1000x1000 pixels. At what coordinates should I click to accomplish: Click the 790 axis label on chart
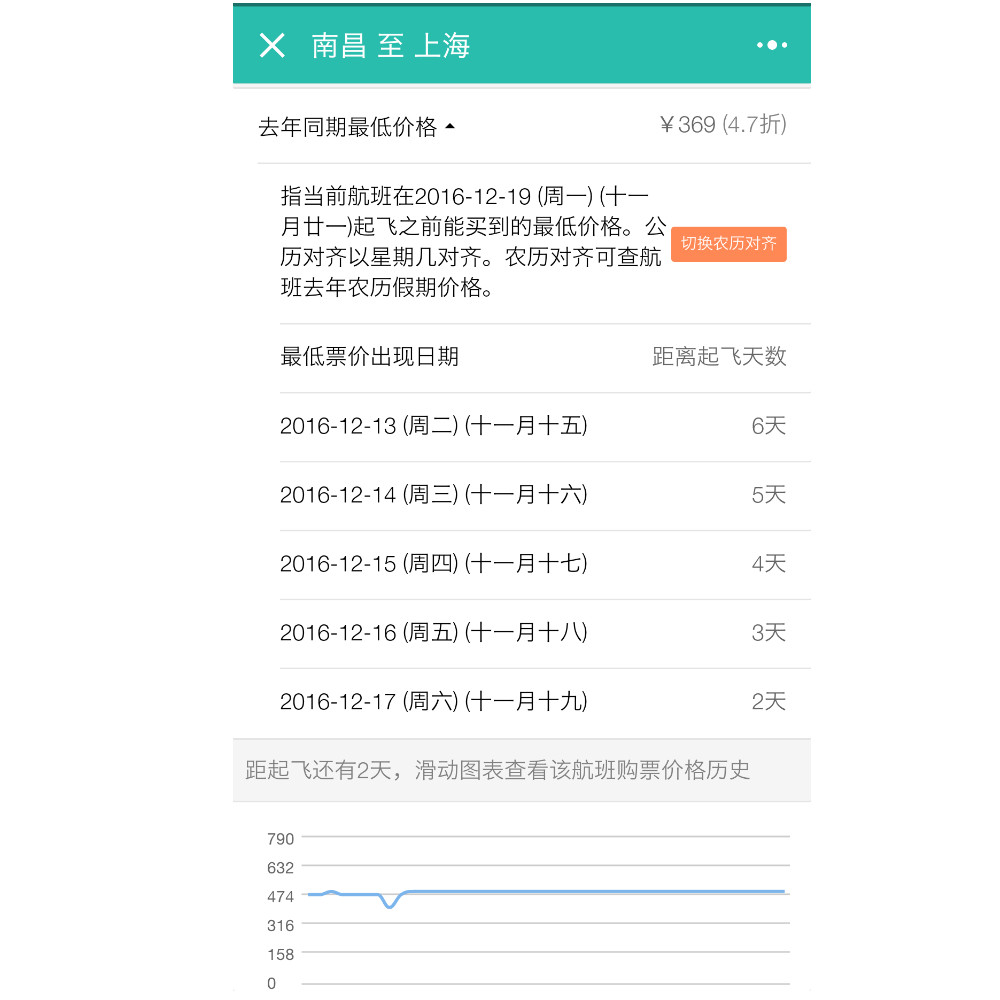click(x=280, y=838)
